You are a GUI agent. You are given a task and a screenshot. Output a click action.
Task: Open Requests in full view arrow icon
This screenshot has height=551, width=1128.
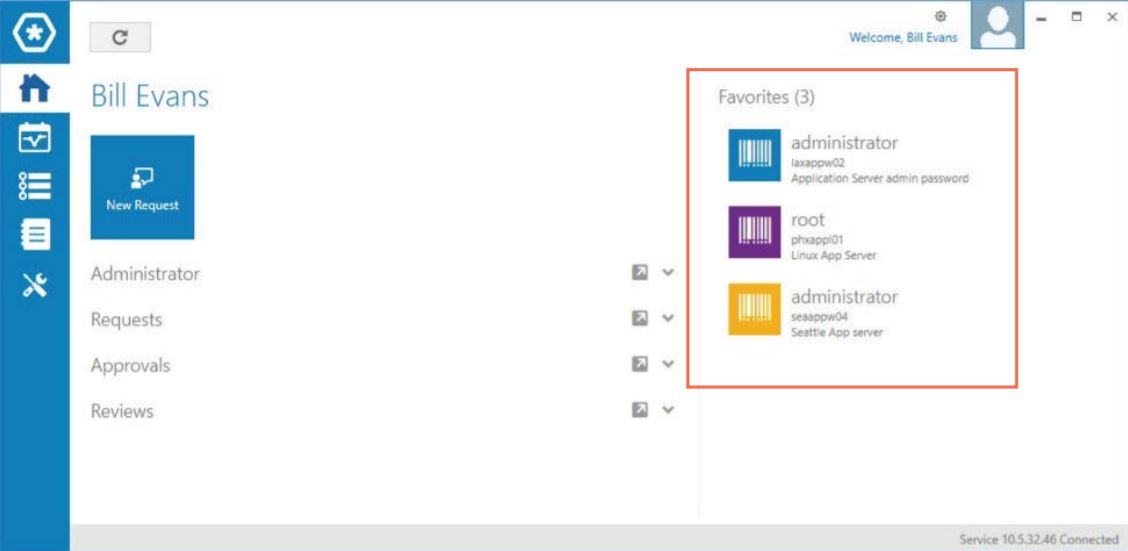coord(640,319)
